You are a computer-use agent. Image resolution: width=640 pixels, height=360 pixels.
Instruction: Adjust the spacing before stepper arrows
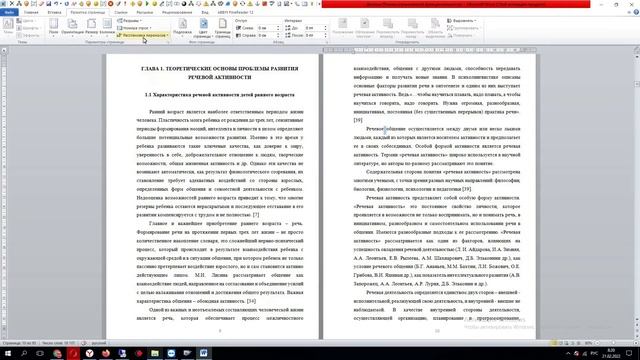click(325, 28)
